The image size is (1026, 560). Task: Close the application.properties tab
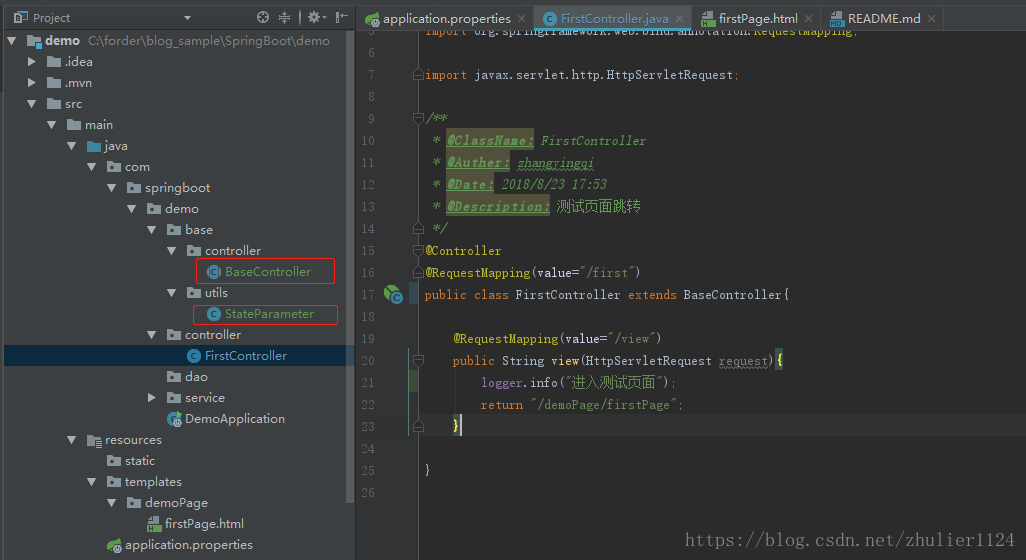522,18
